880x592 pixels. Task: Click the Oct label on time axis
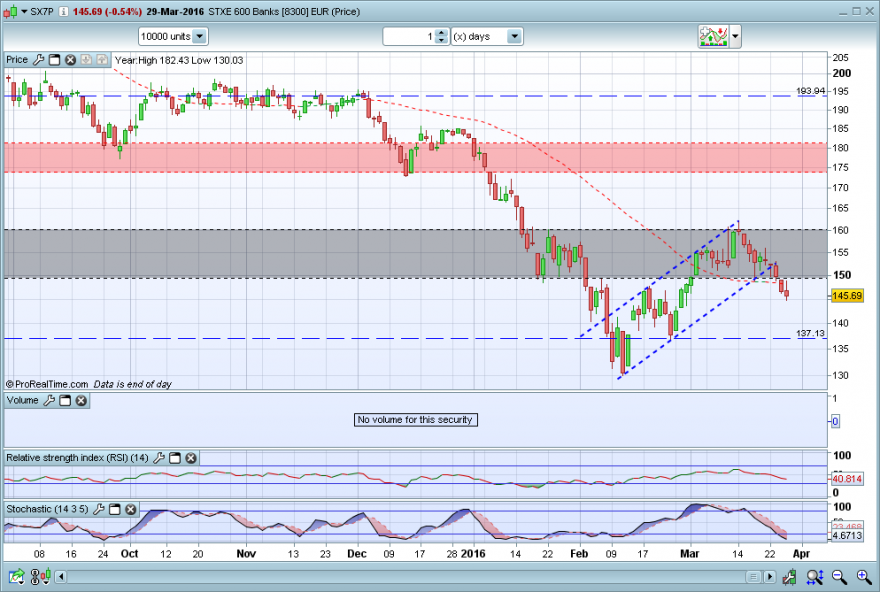pyautogui.click(x=130, y=554)
